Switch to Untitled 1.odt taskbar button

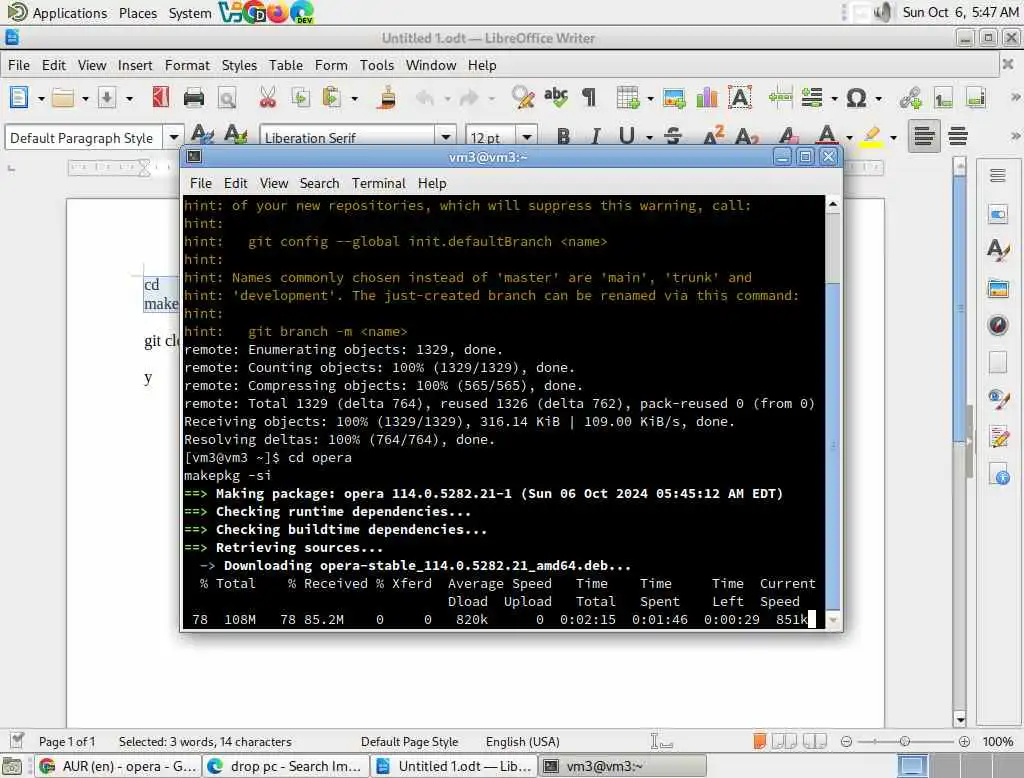[455, 766]
